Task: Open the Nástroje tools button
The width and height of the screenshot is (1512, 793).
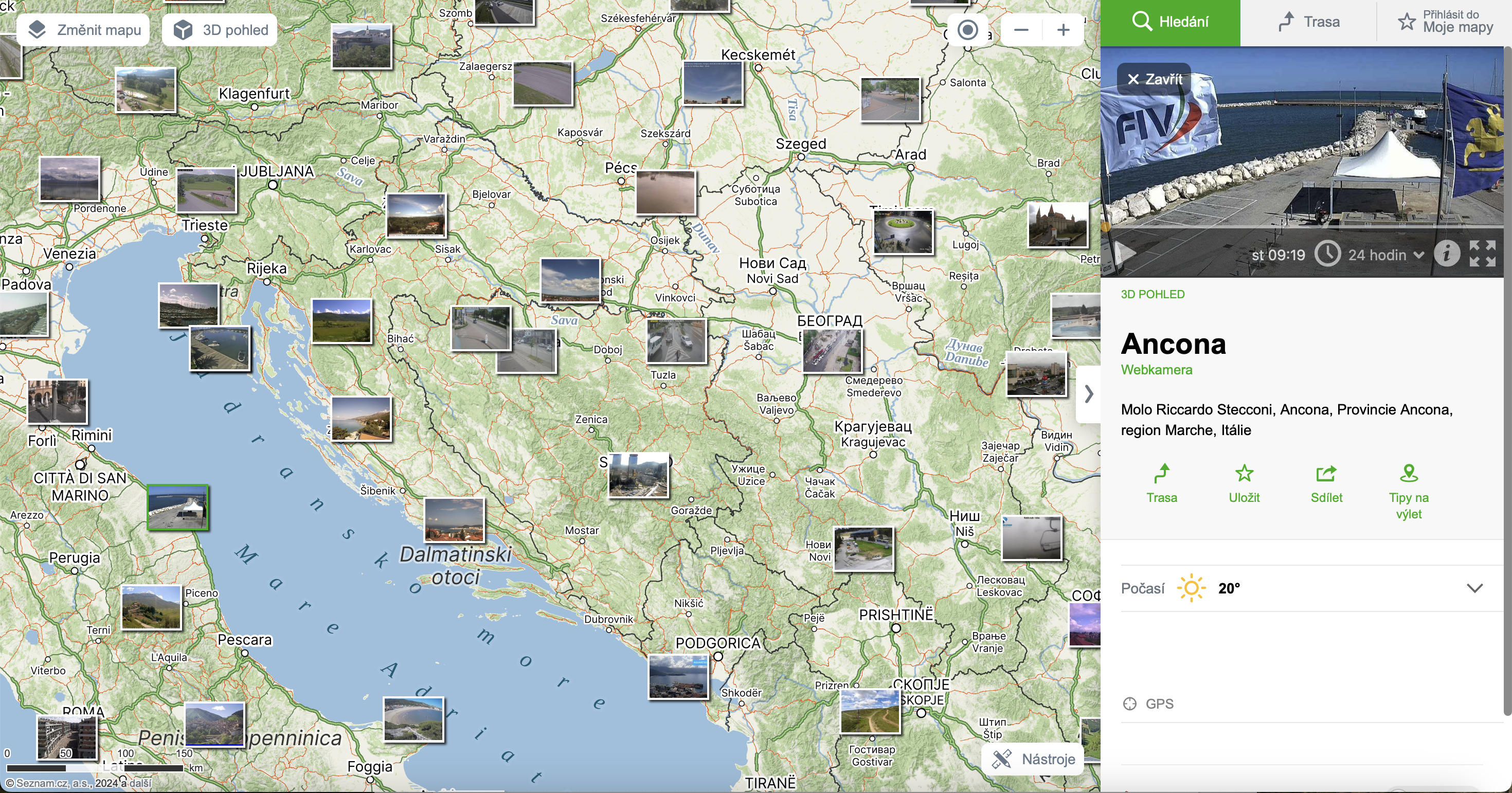Action: pos(1033,759)
